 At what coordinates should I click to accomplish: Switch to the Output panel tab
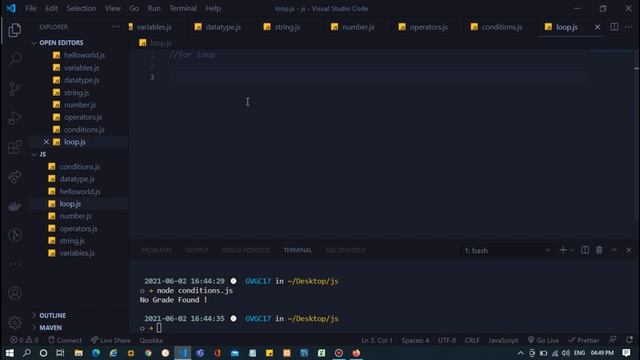pos(197,250)
